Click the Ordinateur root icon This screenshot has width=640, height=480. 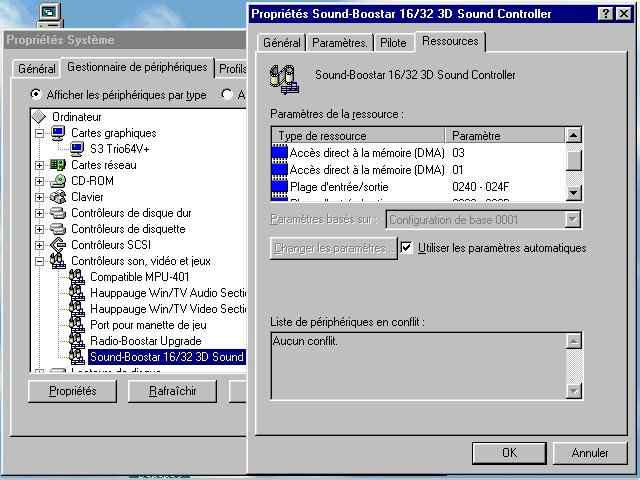(x=39, y=117)
